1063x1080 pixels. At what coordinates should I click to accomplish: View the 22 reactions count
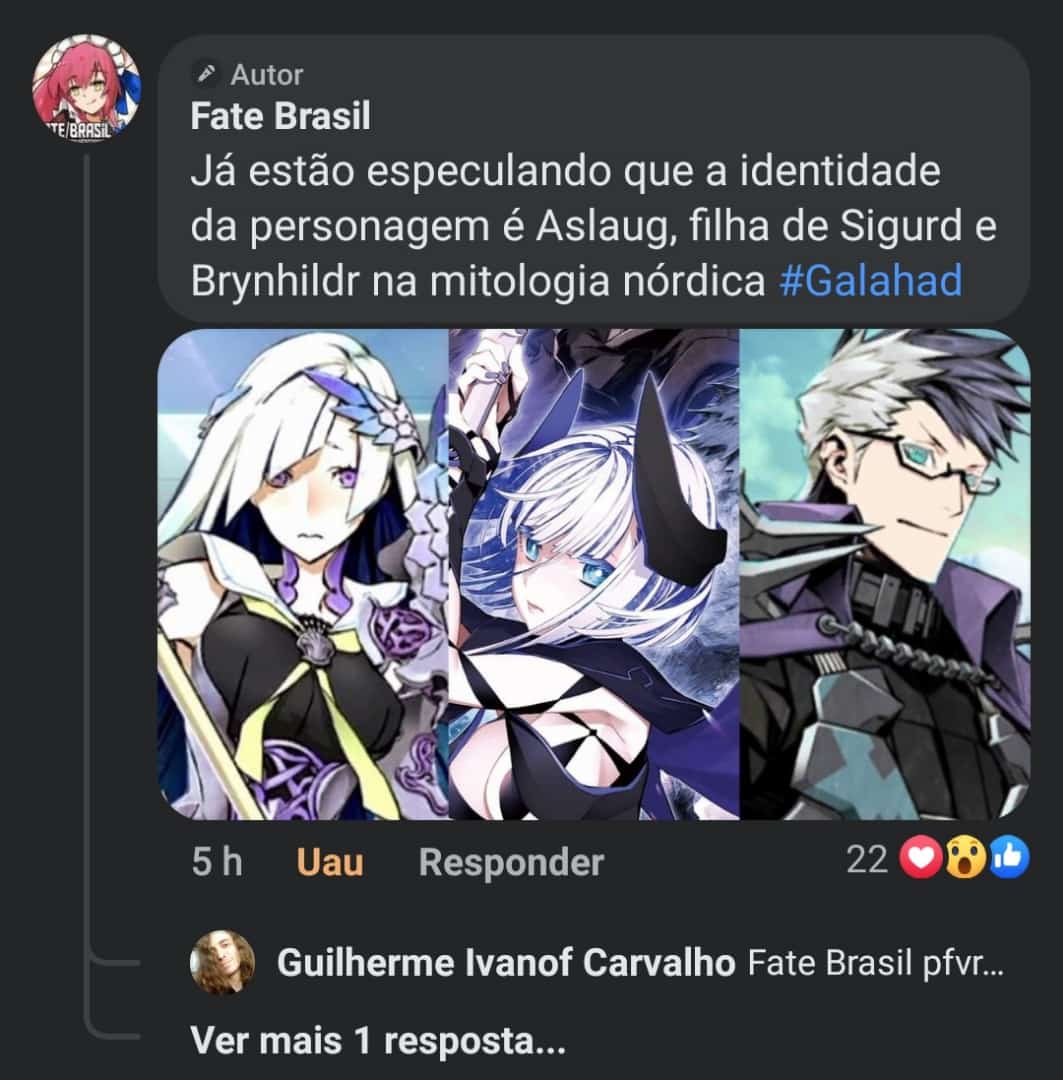click(867, 859)
